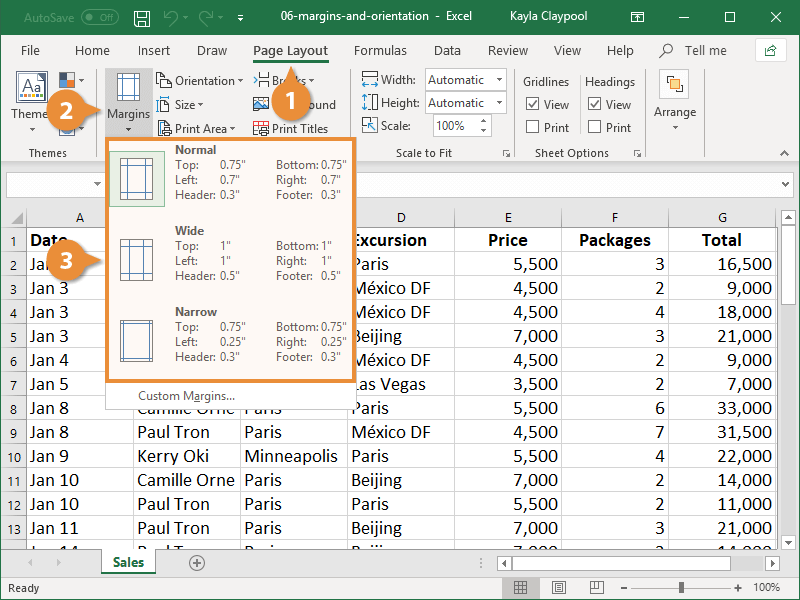The image size is (800, 600).
Task: Open the Help tab
Action: (x=620, y=51)
